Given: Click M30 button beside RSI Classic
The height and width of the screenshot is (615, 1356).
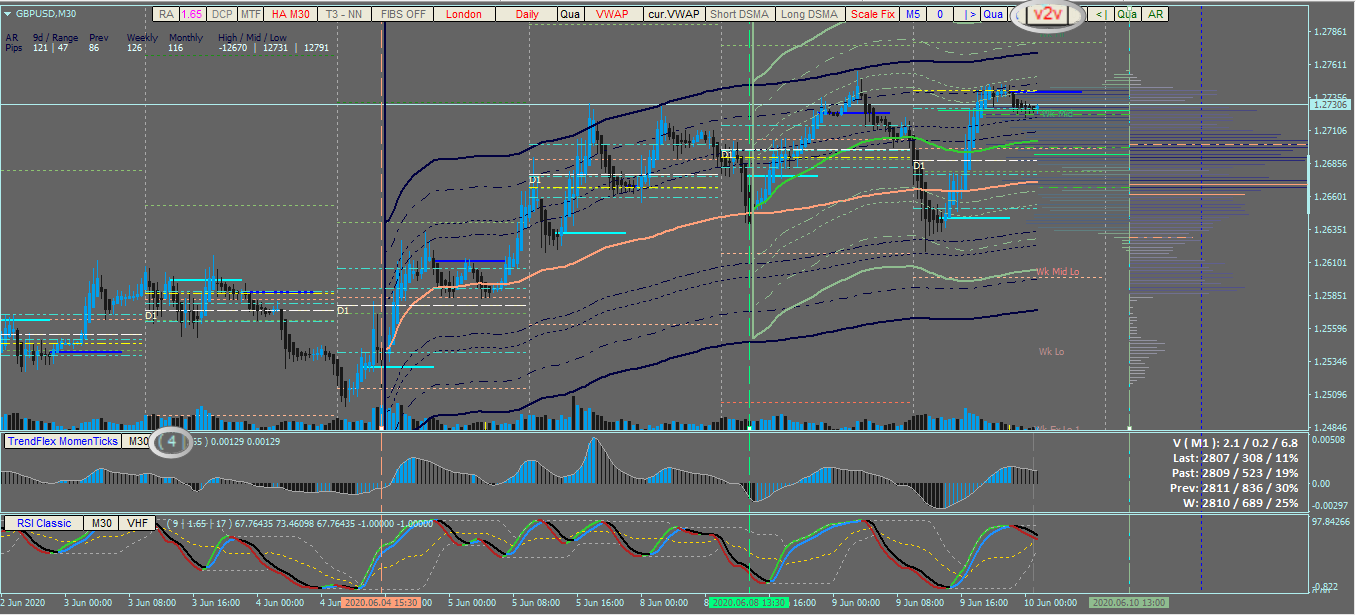Looking at the screenshot, I should 100,523.
